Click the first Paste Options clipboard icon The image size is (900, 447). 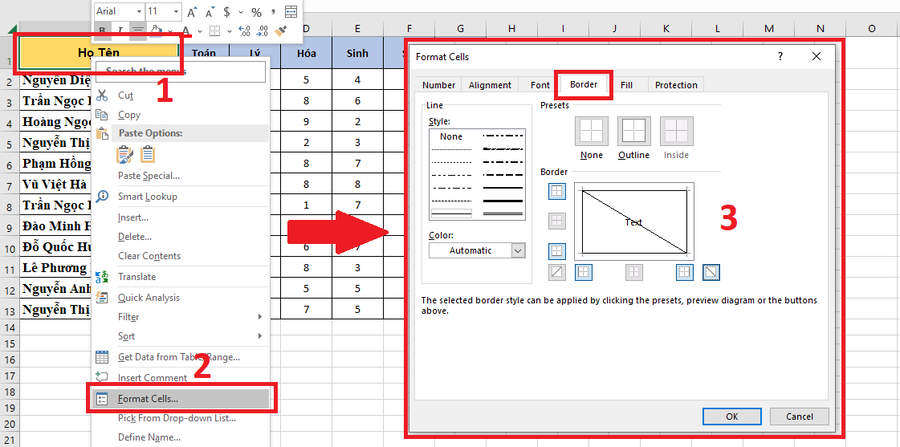click(125, 154)
